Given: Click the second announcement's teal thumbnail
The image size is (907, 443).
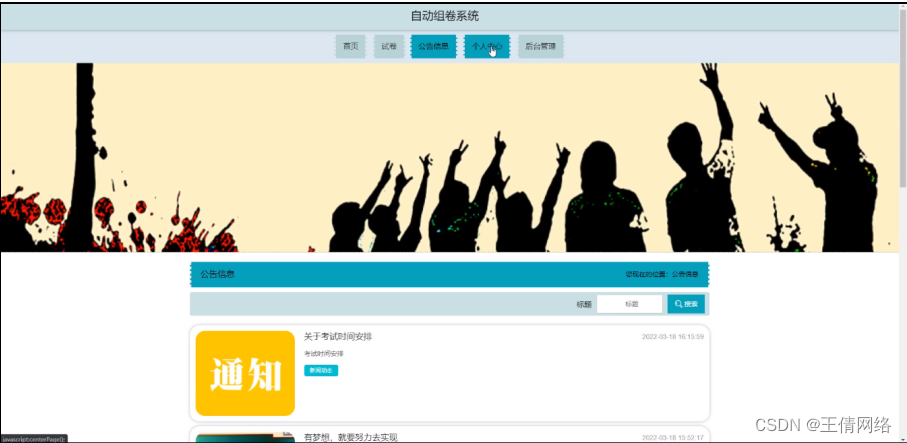Looking at the screenshot, I should tap(245, 438).
